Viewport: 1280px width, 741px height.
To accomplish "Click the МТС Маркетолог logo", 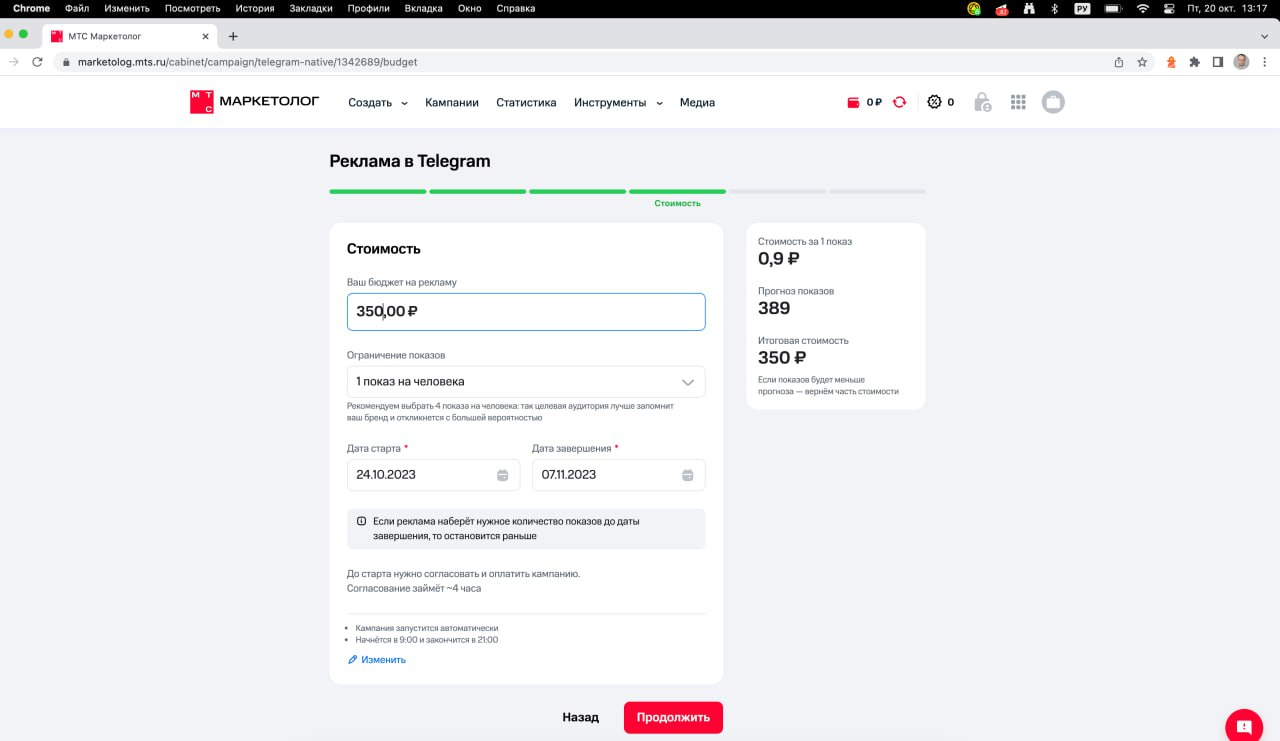I will click(255, 102).
